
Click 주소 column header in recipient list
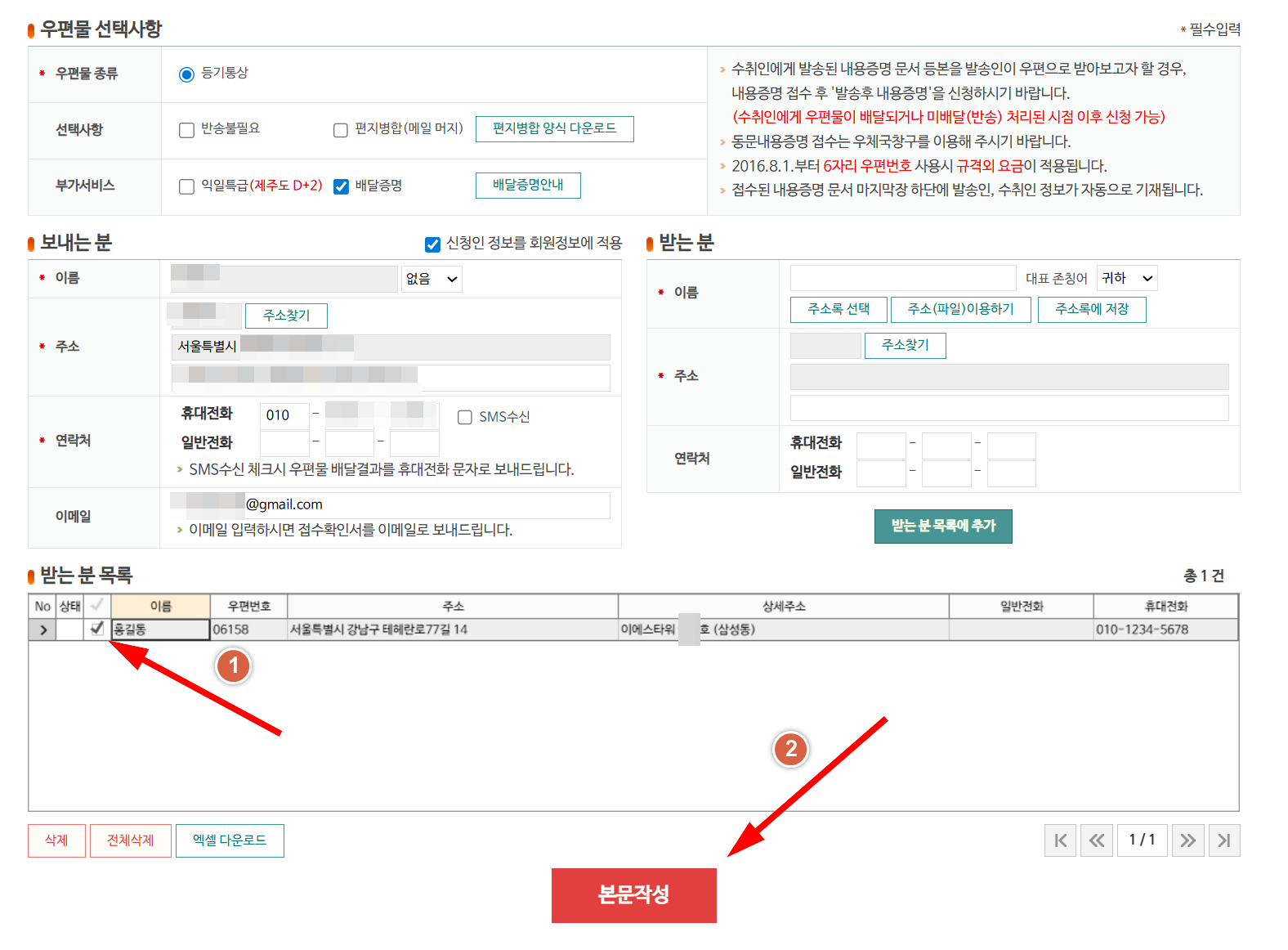coord(453,606)
